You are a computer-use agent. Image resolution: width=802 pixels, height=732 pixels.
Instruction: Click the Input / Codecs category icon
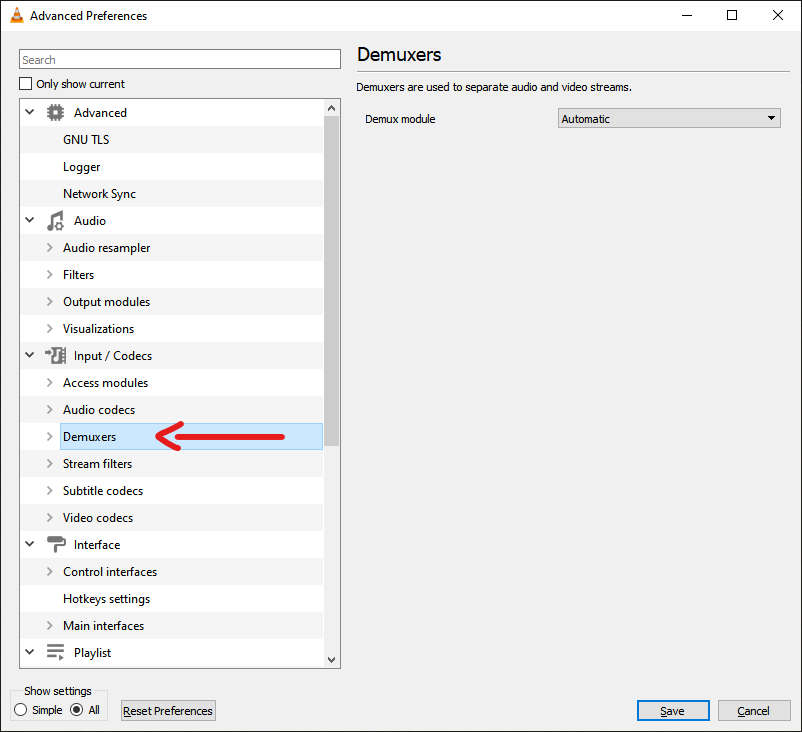pyautogui.click(x=56, y=356)
